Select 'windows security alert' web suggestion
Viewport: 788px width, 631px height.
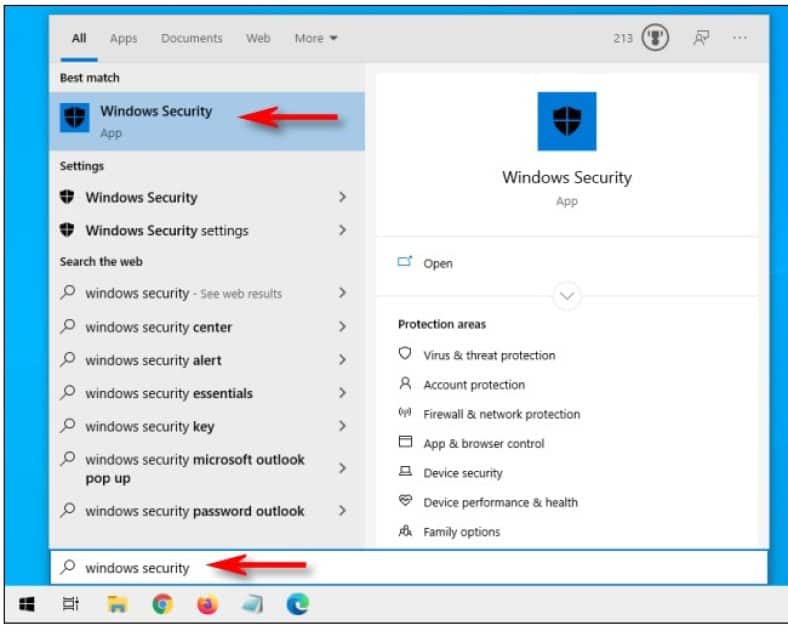207,360
